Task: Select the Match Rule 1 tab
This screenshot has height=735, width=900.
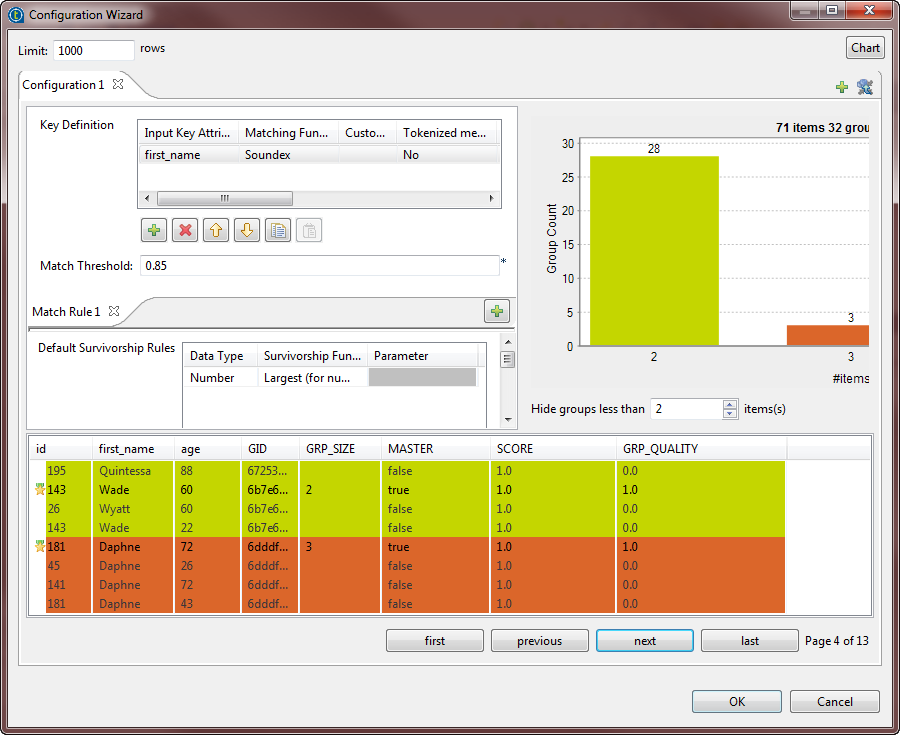Action: tap(66, 312)
